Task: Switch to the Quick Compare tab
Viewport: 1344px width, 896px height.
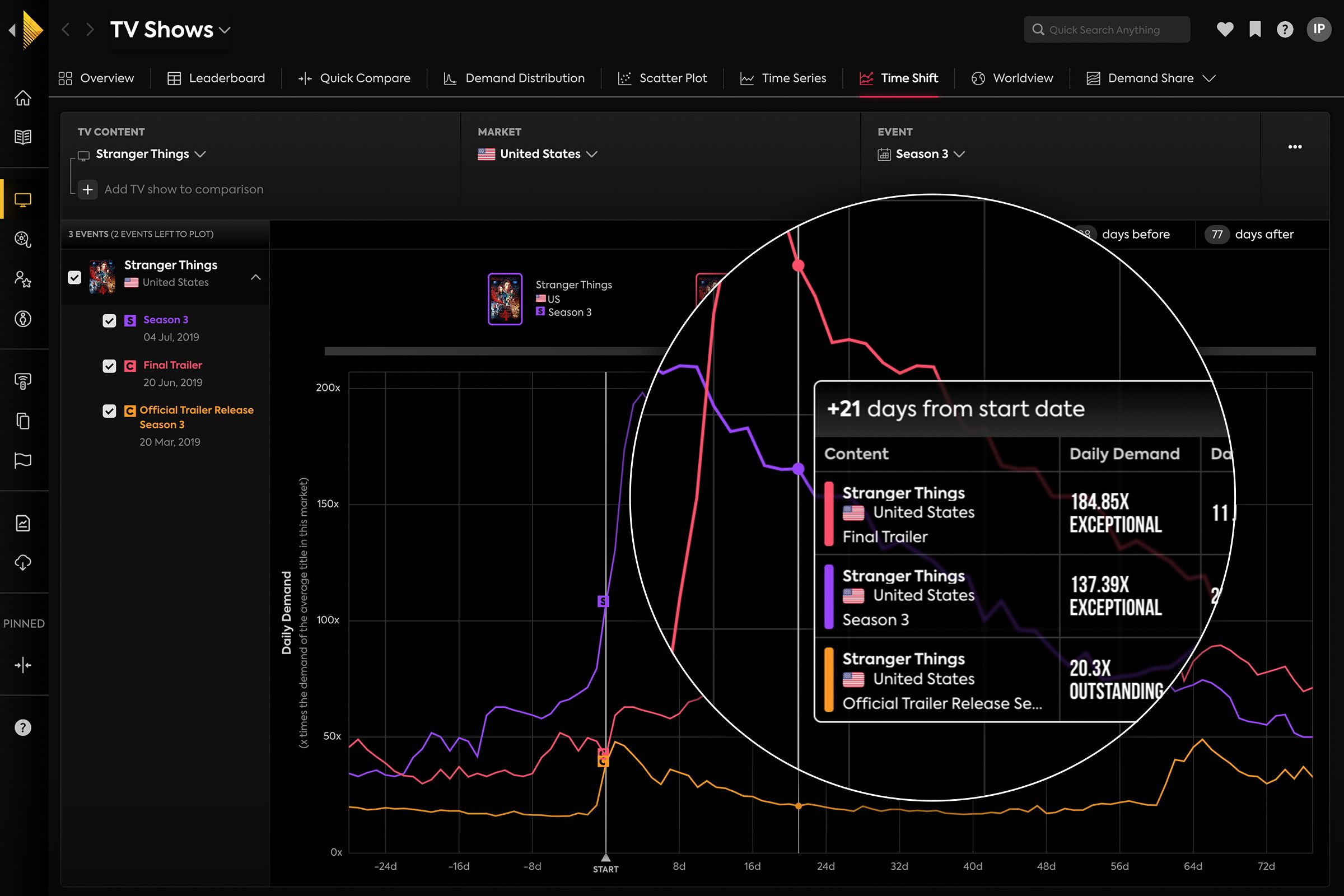Action: (354, 78)
